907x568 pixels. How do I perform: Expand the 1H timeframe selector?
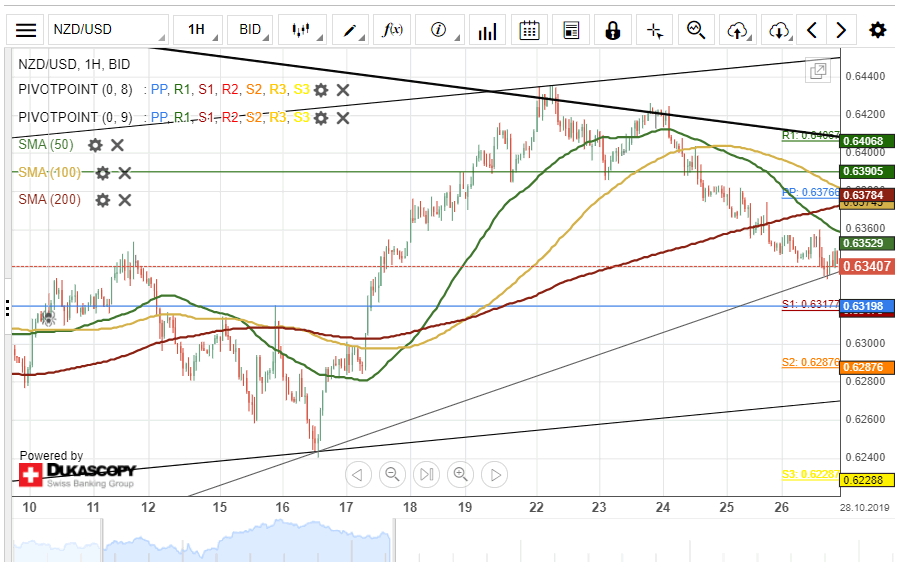click(197, 30)
